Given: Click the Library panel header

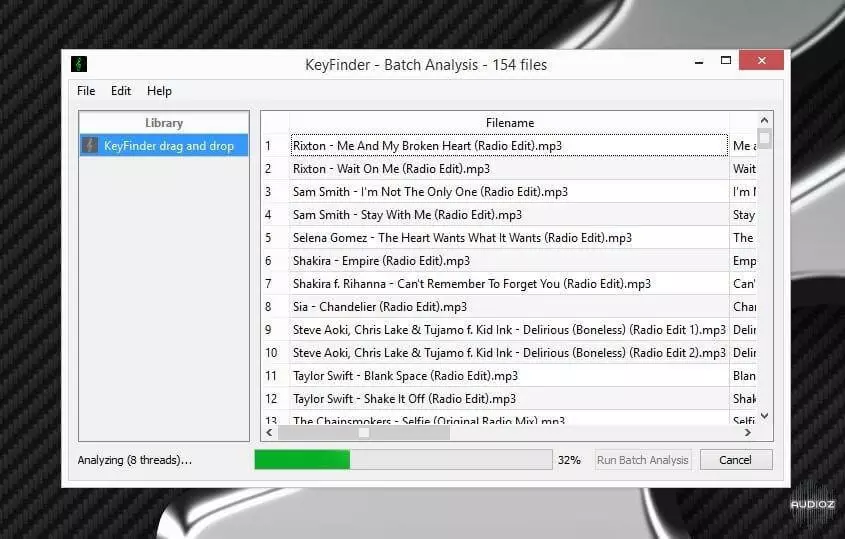Looking at the screenshot, I should click(164, 123).
